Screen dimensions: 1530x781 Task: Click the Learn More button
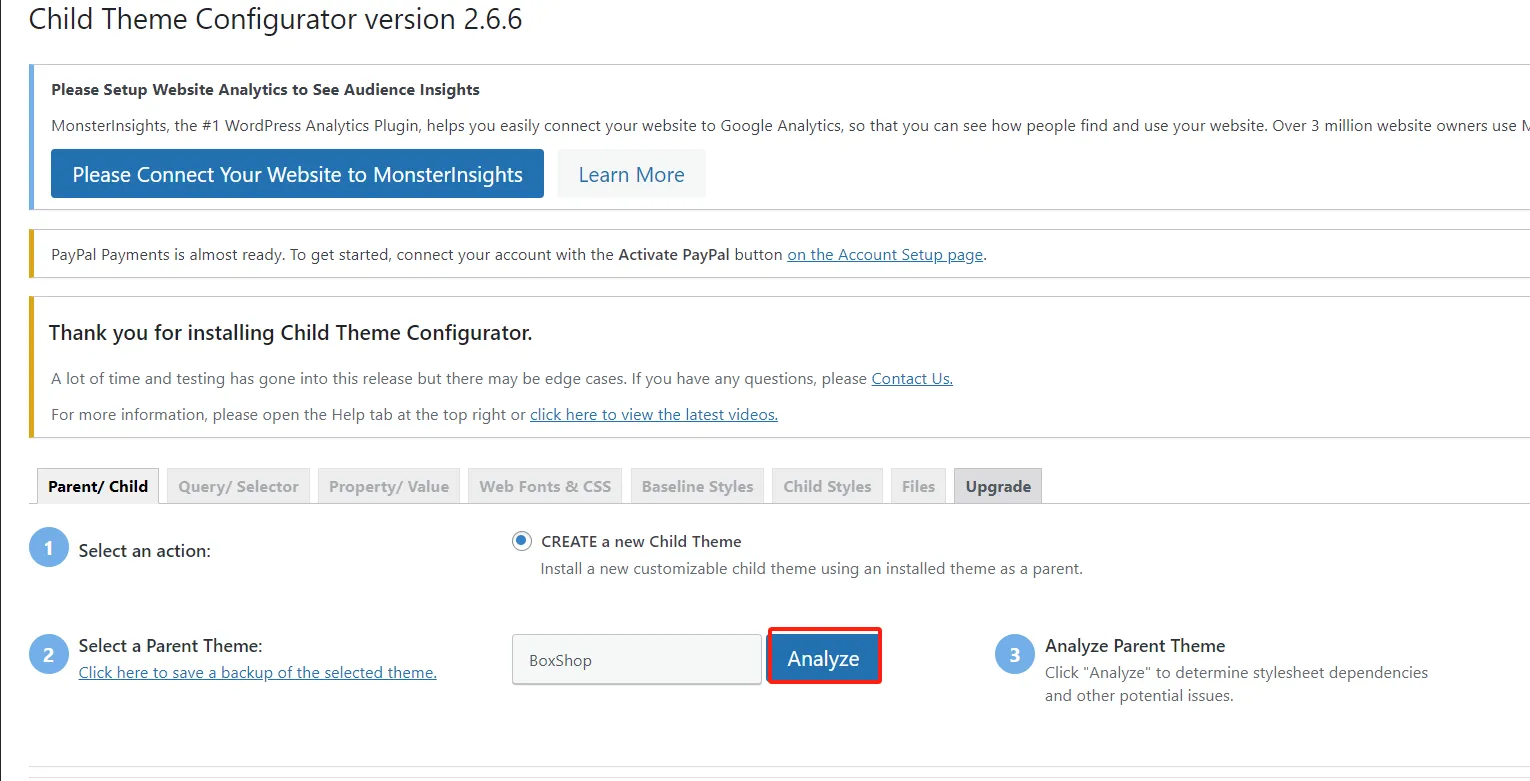(x=631, y=174)
